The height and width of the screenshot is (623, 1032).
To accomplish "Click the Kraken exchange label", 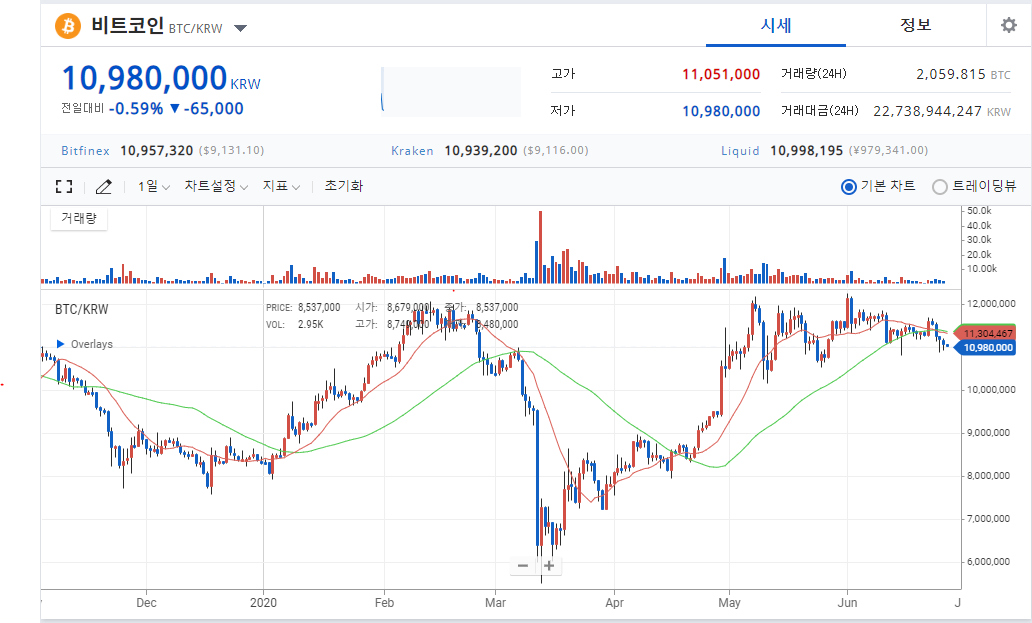I will coord(412,151).
